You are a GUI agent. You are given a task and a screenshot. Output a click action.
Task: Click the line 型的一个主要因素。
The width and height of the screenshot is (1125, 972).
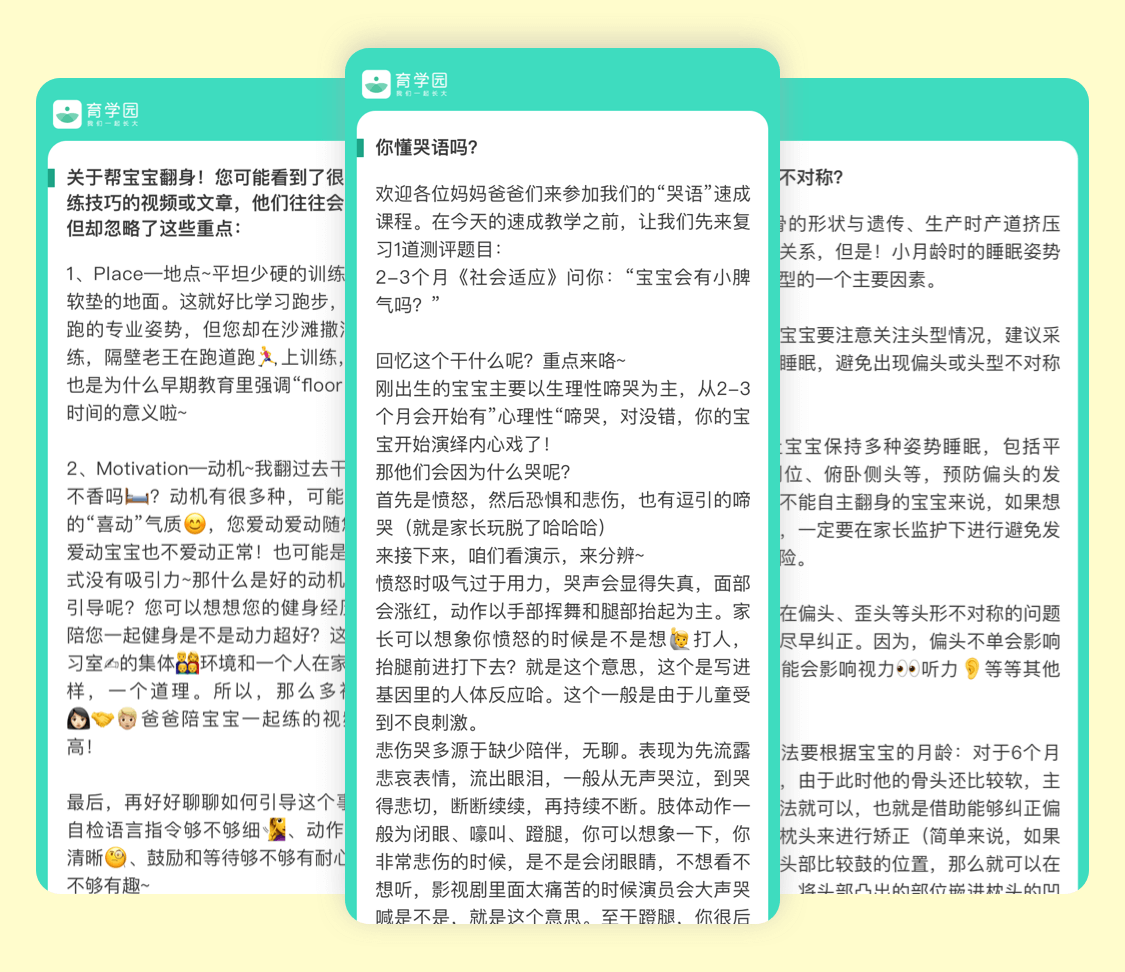(859, 279)
